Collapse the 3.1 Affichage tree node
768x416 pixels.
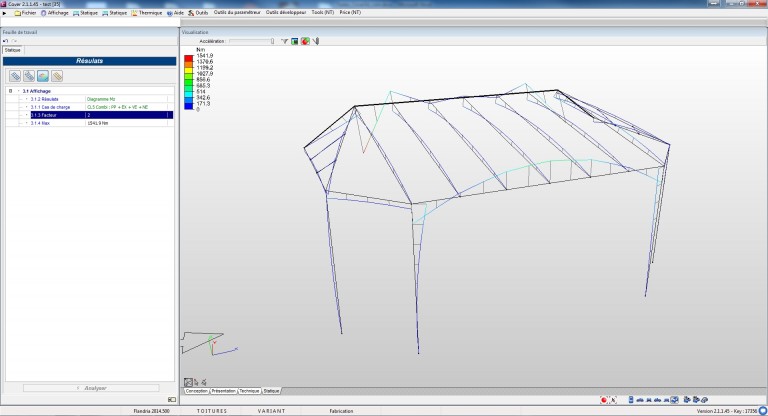(x=10, y=91)
